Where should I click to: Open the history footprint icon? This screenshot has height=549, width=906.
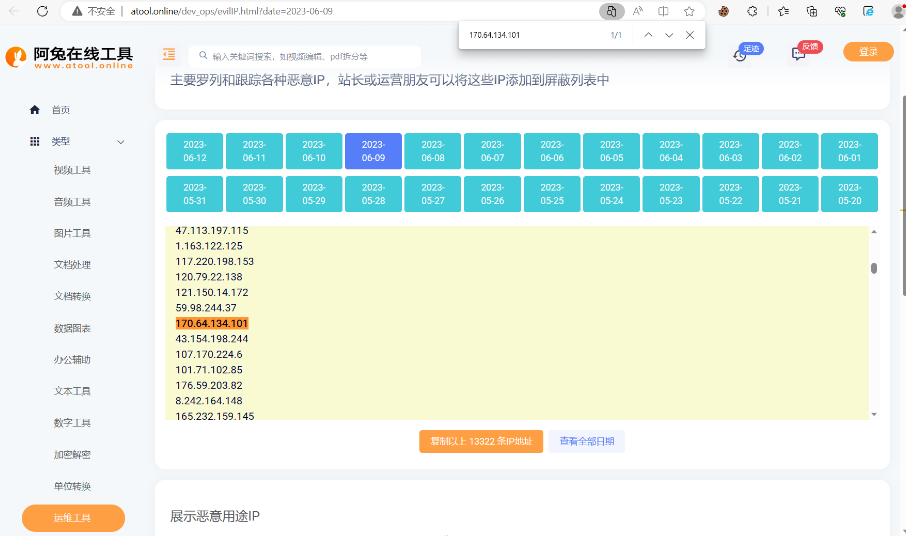pyautogui.click(x=740, y=55)
